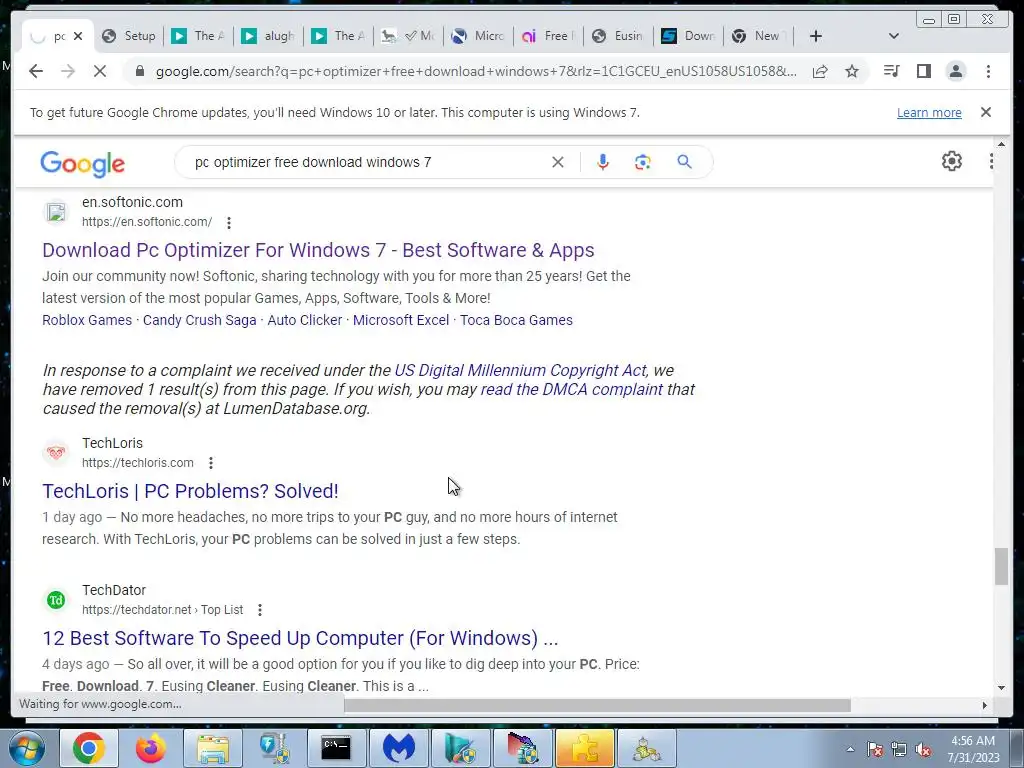The width and height of the screenshot is (1024, 768).
Task: Open Action Center flag icon in tray
Action: [x=875, y=749]
